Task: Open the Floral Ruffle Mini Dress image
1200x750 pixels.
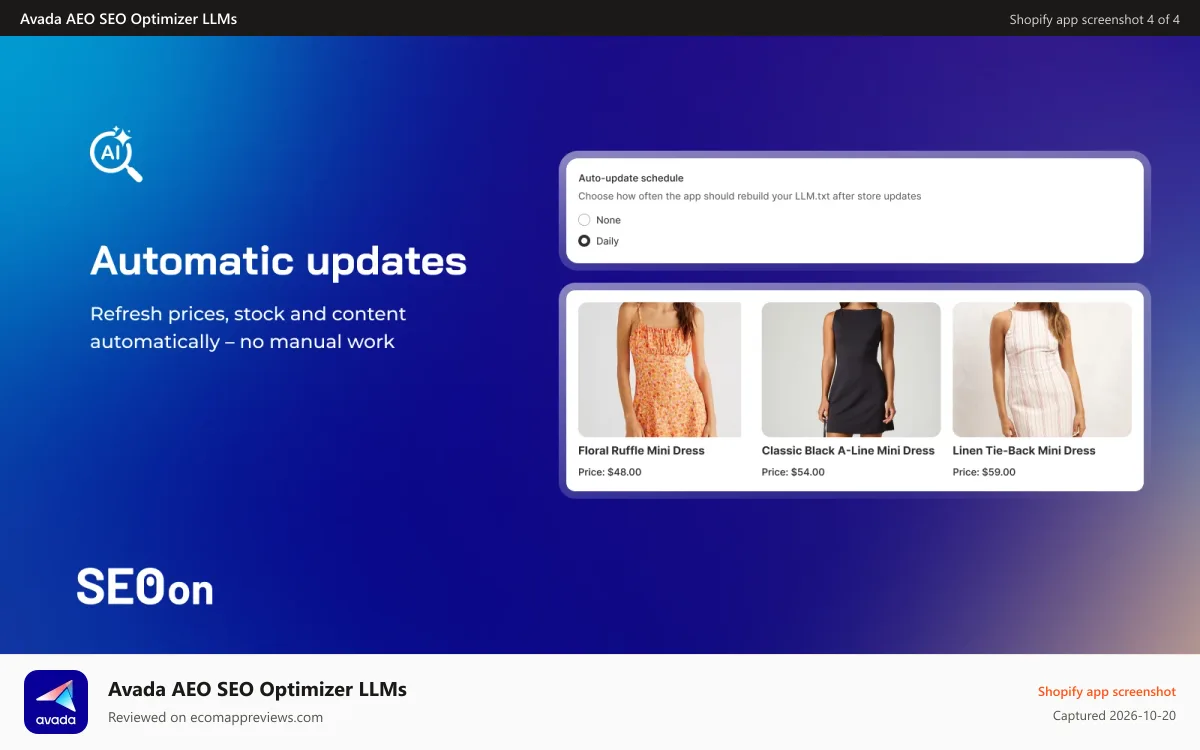Action: [660, 370]
